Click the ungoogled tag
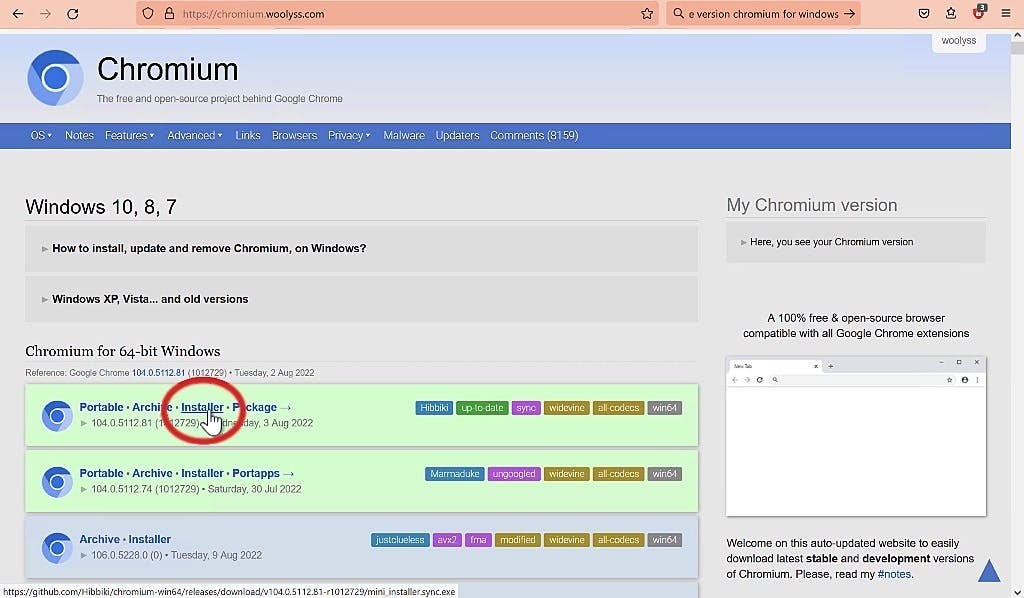The height and width of the screenshot is (598, 1024). click(514, 474)
